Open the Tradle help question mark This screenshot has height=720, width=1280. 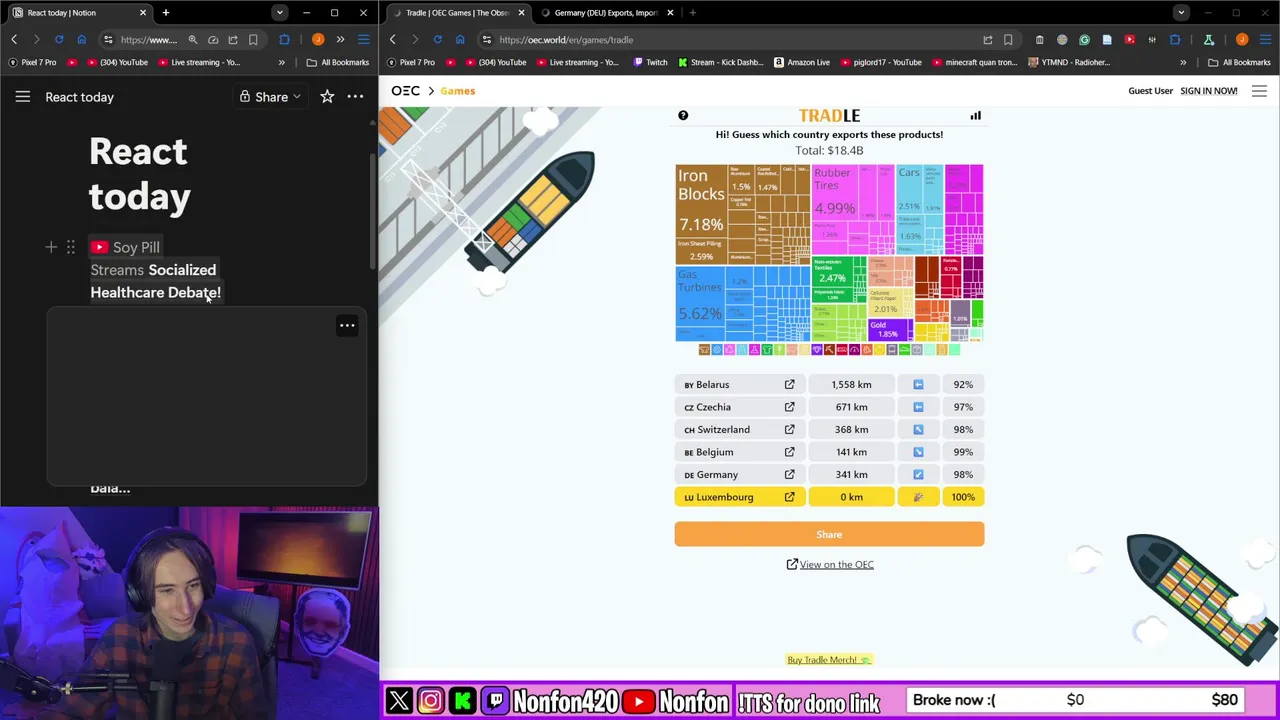683,116
